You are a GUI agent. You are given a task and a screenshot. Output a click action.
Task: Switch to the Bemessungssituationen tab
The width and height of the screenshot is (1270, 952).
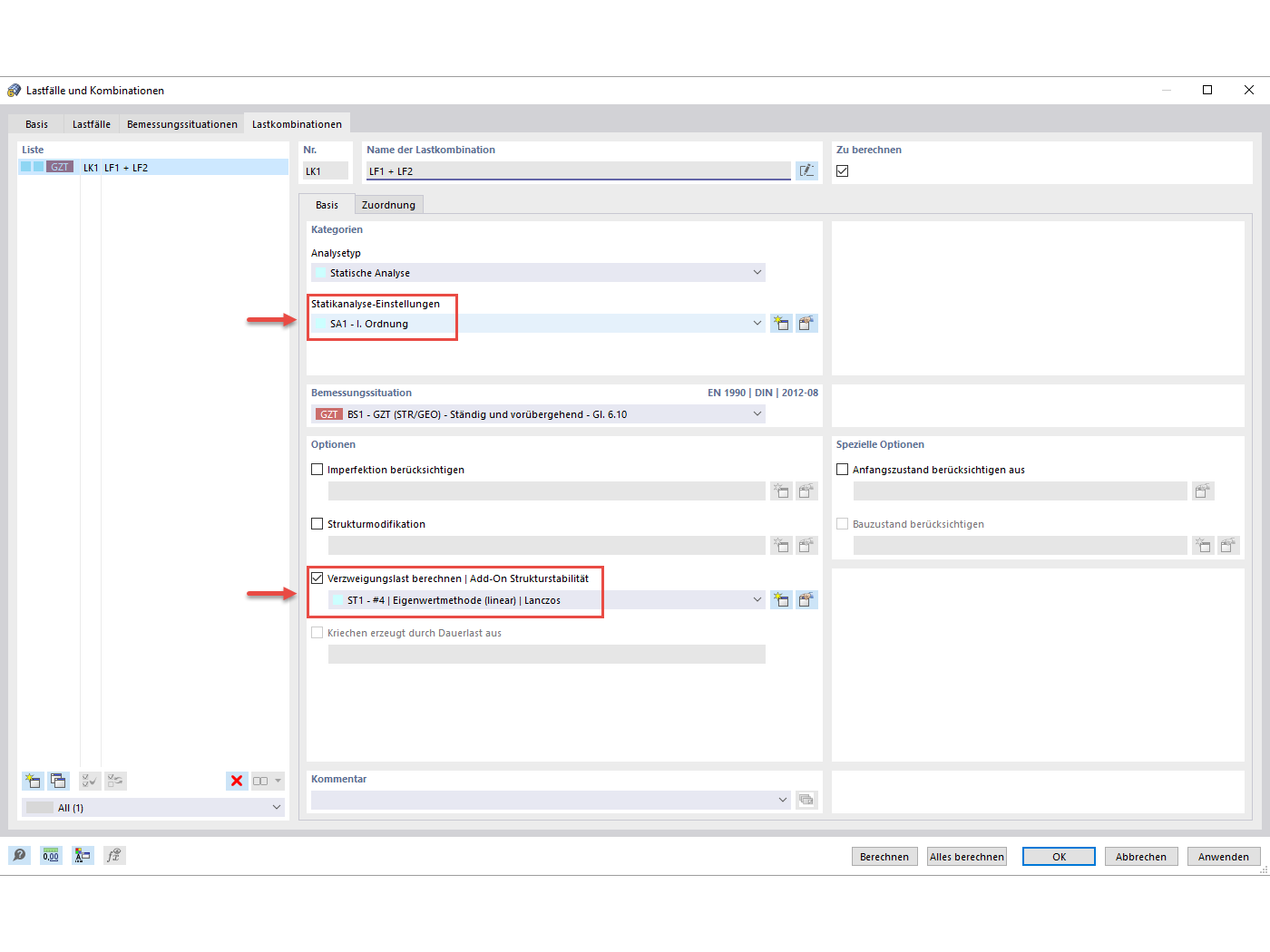(181, 123)
